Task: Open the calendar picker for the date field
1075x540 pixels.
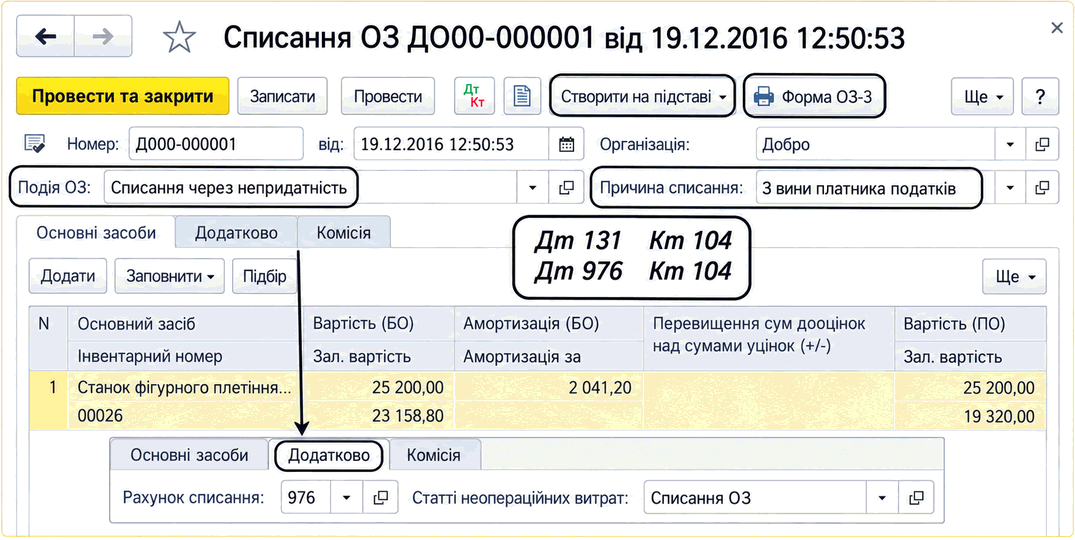Action: pos(566,145)
